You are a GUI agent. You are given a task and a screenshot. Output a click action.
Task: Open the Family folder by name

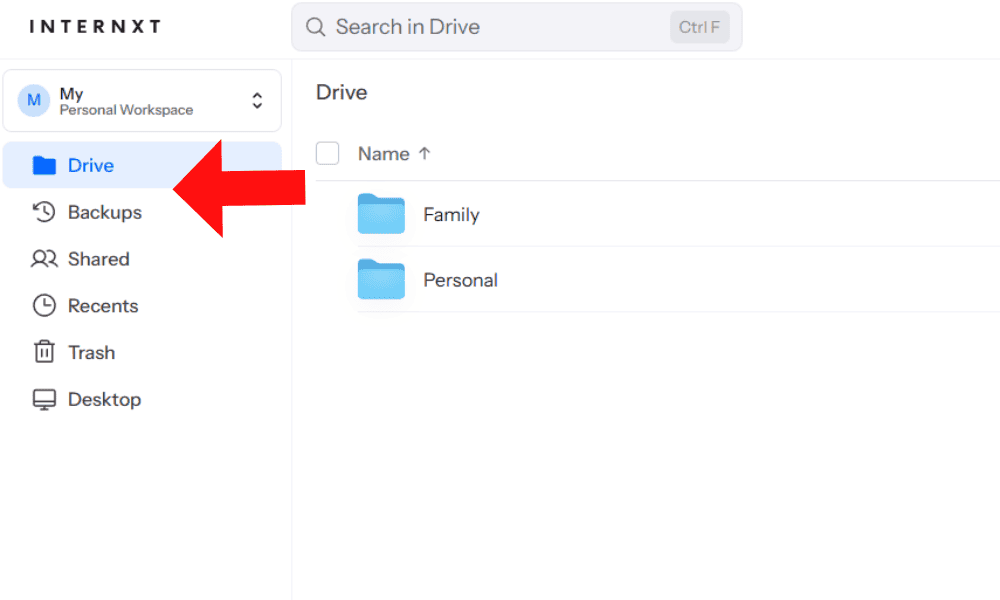point(451,215)
